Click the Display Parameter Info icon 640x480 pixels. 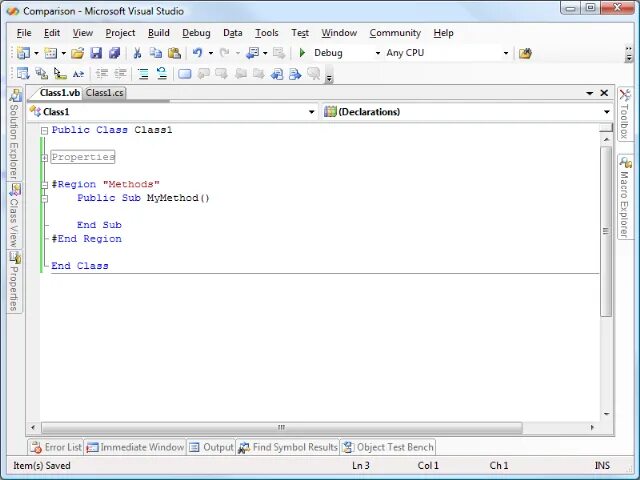point(42,74)
